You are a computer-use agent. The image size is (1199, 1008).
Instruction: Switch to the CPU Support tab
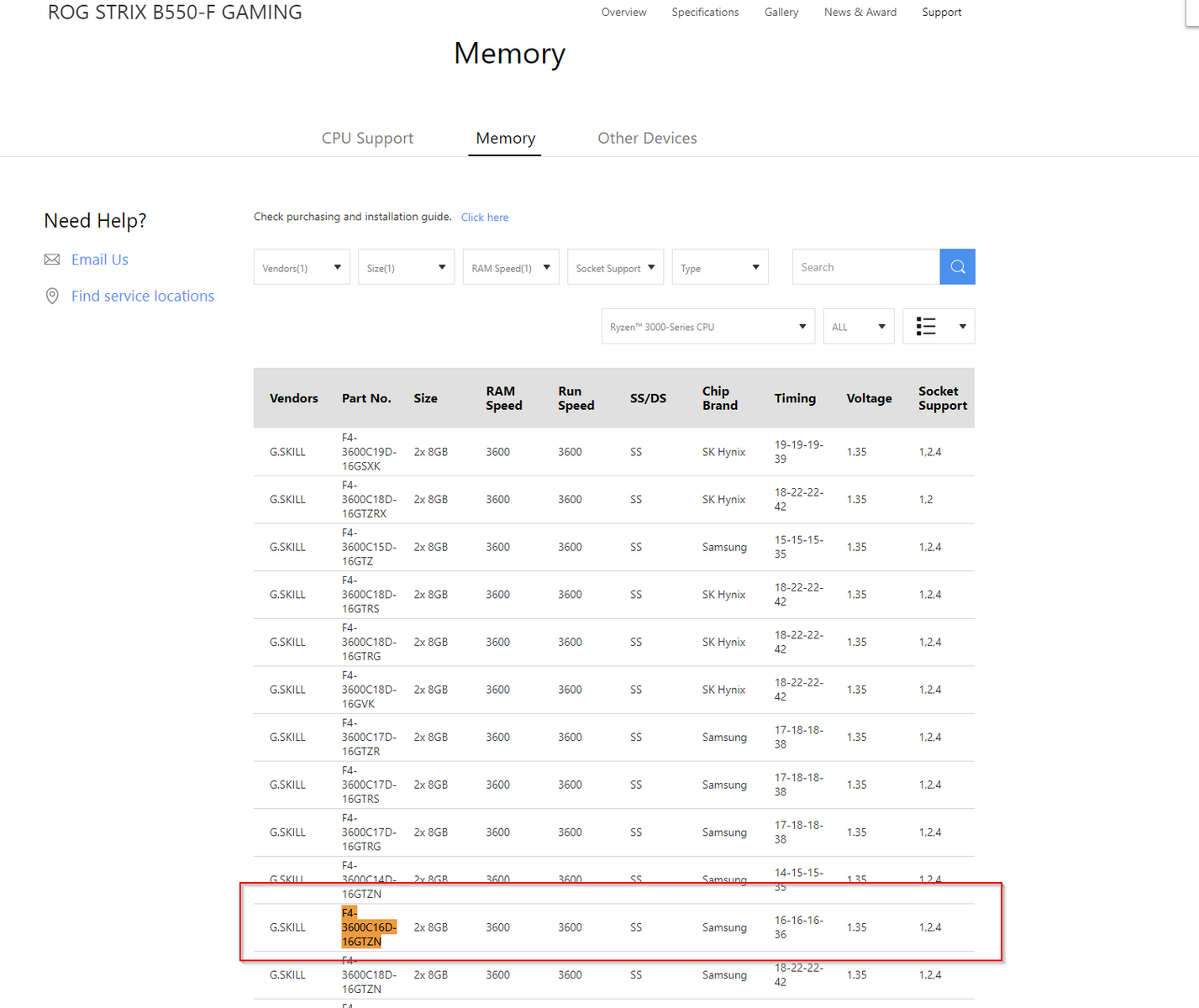click(367, 138)
